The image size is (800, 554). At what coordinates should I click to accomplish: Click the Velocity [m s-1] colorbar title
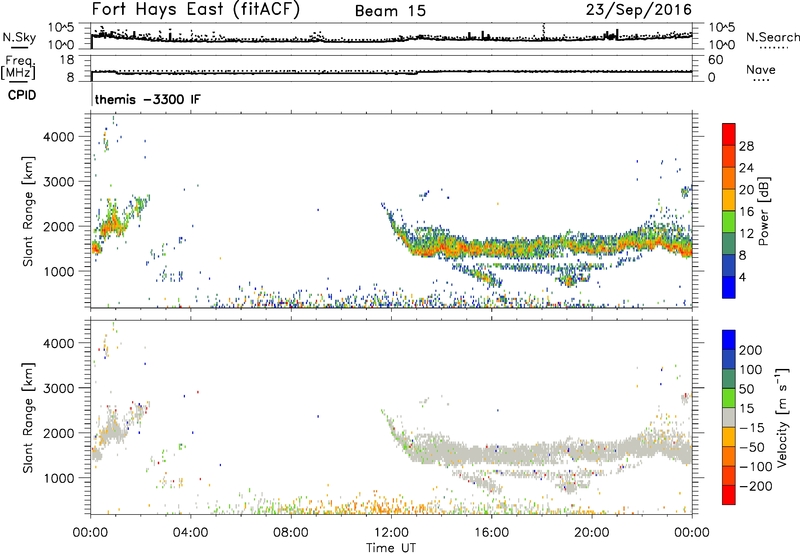782,418
